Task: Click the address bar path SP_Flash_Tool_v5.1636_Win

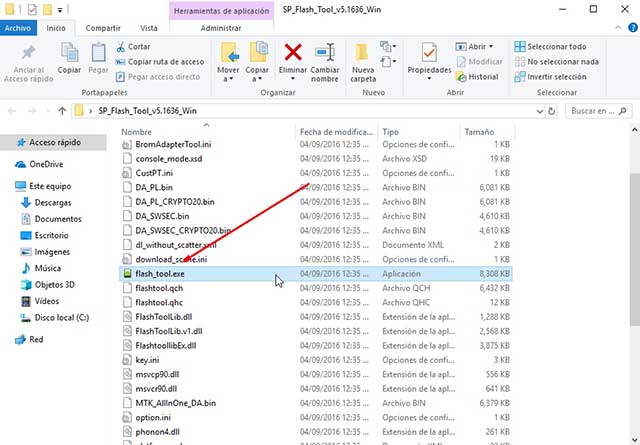Action: [147, 111]
